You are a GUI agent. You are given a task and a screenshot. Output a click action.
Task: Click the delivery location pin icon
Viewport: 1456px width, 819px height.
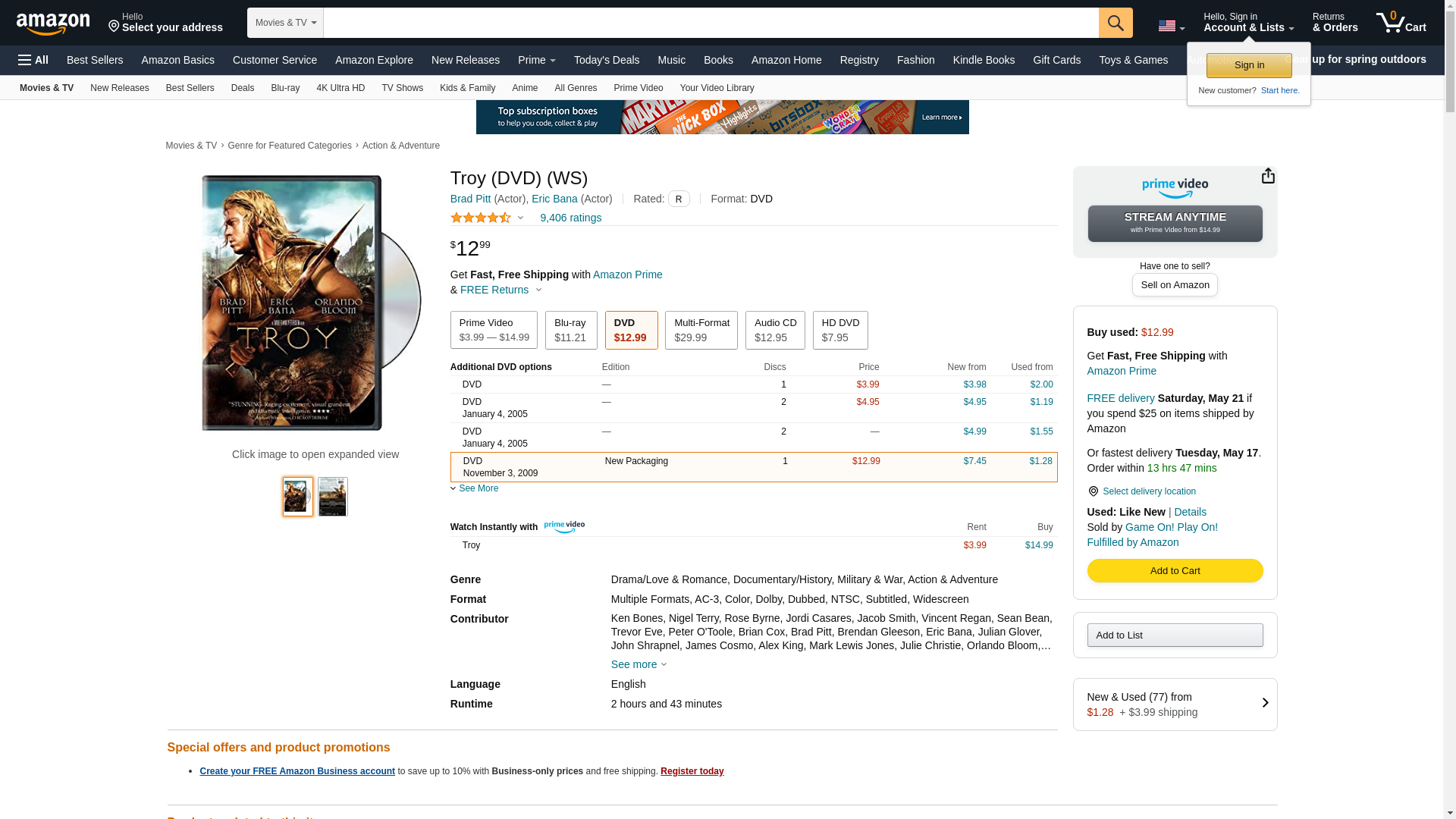[x=1093, y=491]
